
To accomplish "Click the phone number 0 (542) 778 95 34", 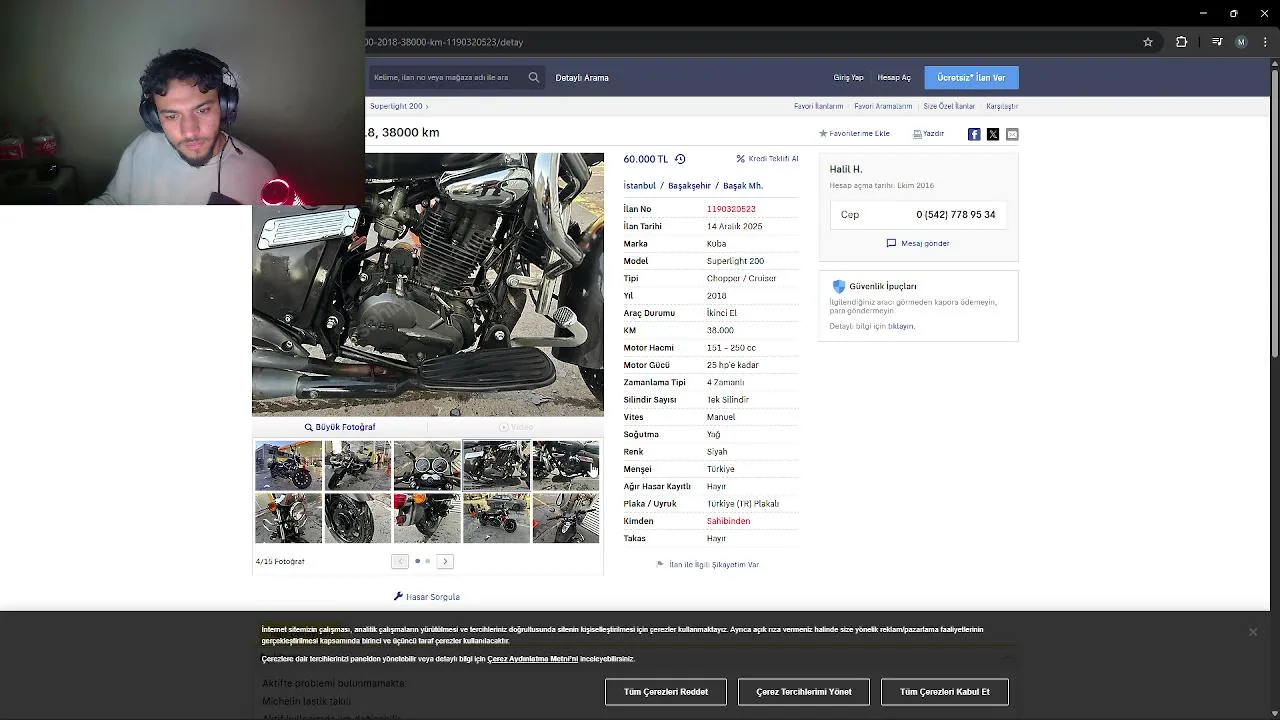I will pos(956,215).
